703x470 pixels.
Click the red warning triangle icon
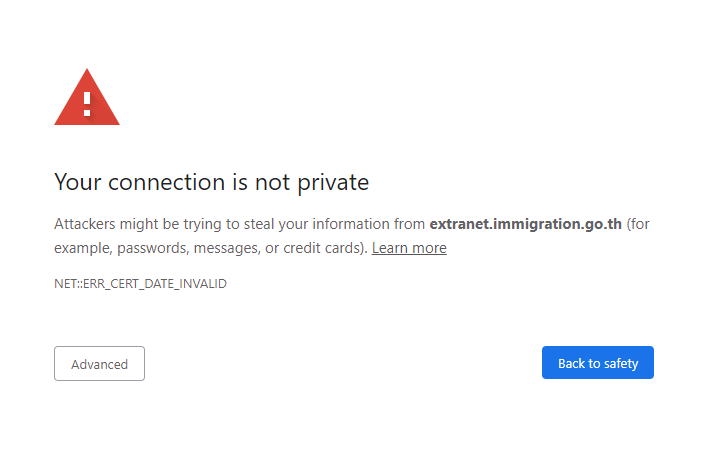(x=87, y=98)
